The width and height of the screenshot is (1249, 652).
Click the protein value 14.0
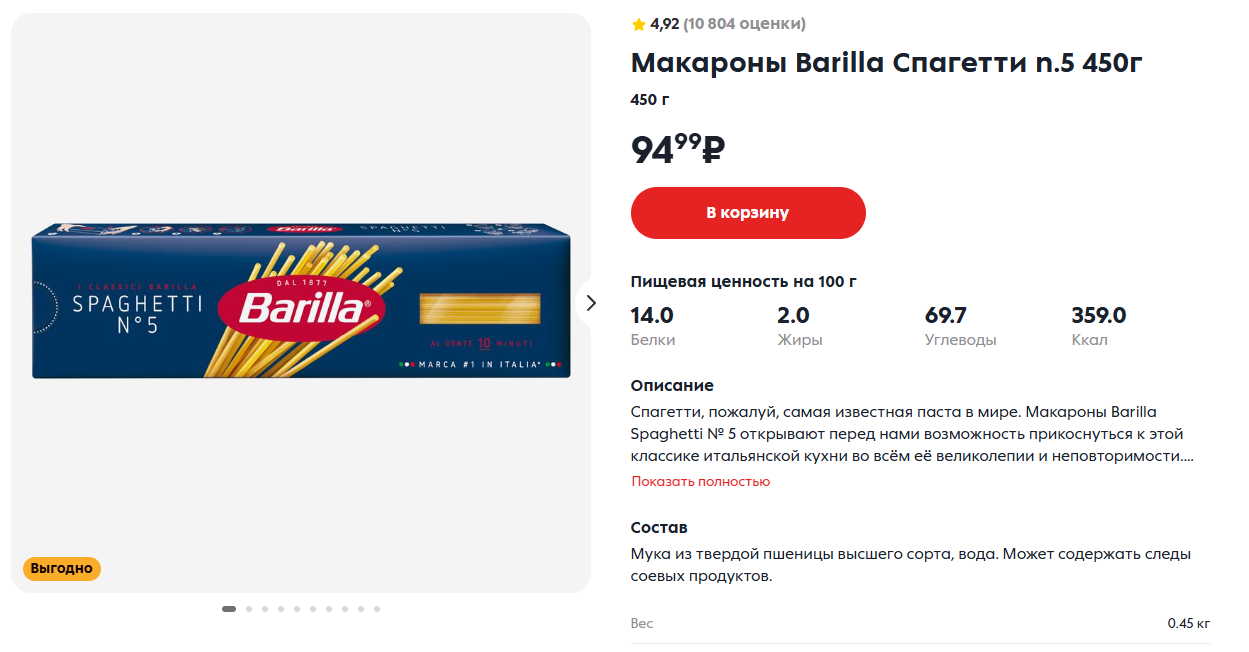point(652,316)
